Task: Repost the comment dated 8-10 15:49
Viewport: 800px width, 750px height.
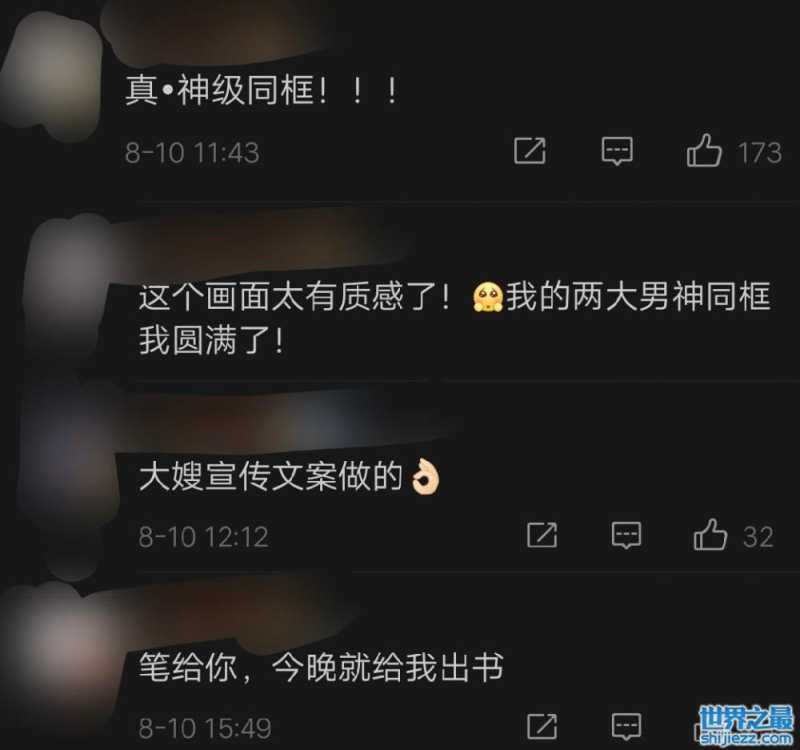Action: click(x=542, y=726)
